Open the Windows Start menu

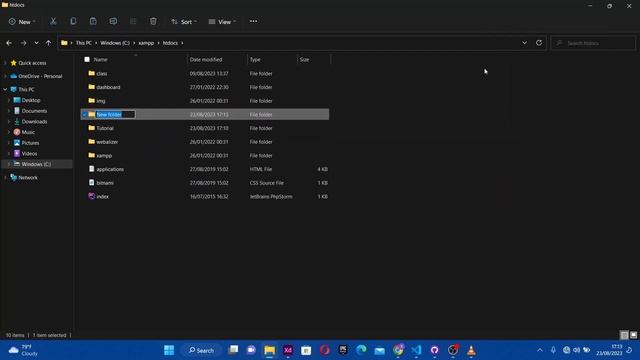[x=169, y=350]
